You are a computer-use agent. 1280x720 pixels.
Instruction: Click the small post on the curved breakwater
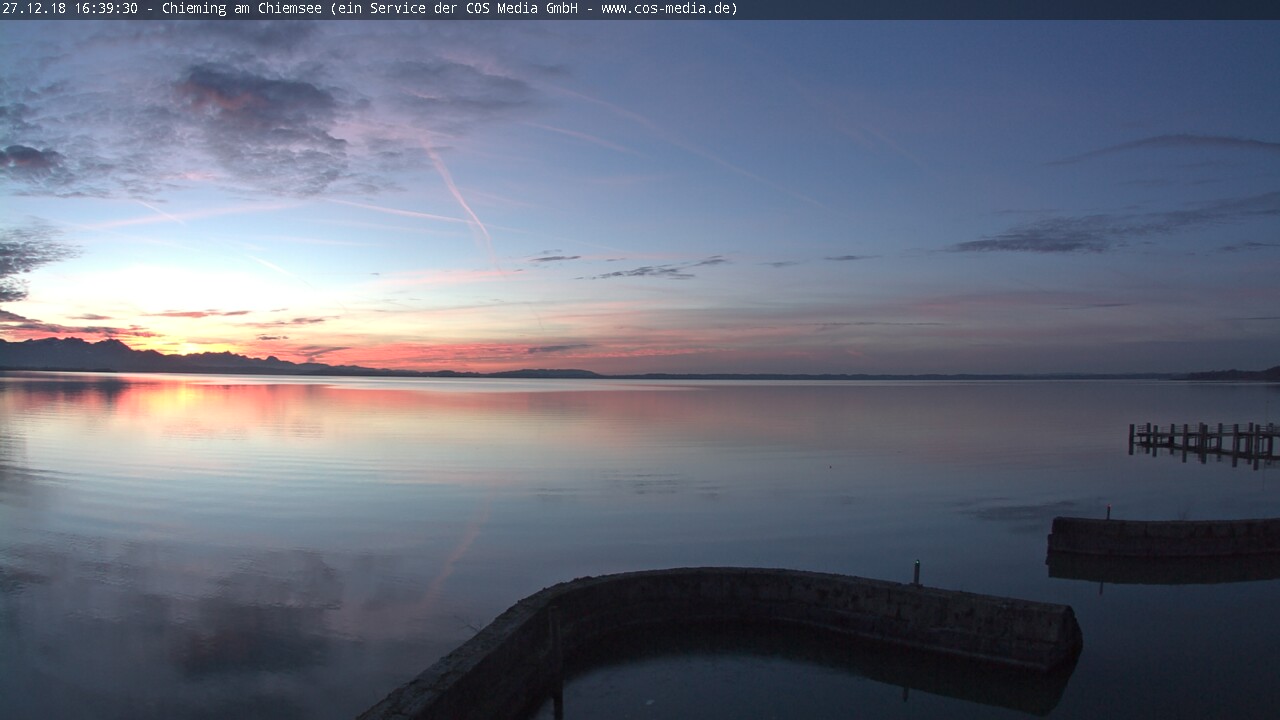point(916,572)
